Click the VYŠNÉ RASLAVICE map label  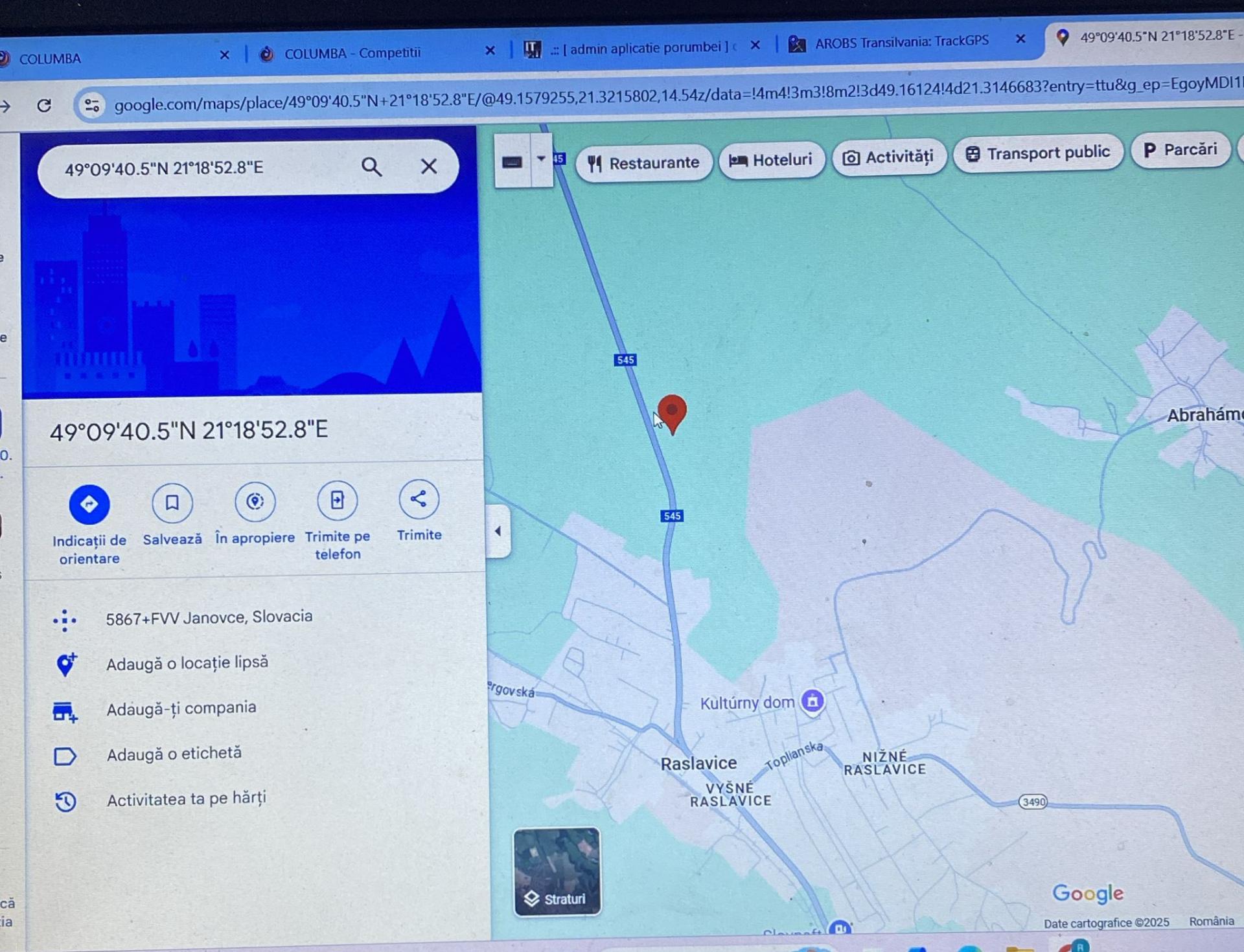point(730,795)
